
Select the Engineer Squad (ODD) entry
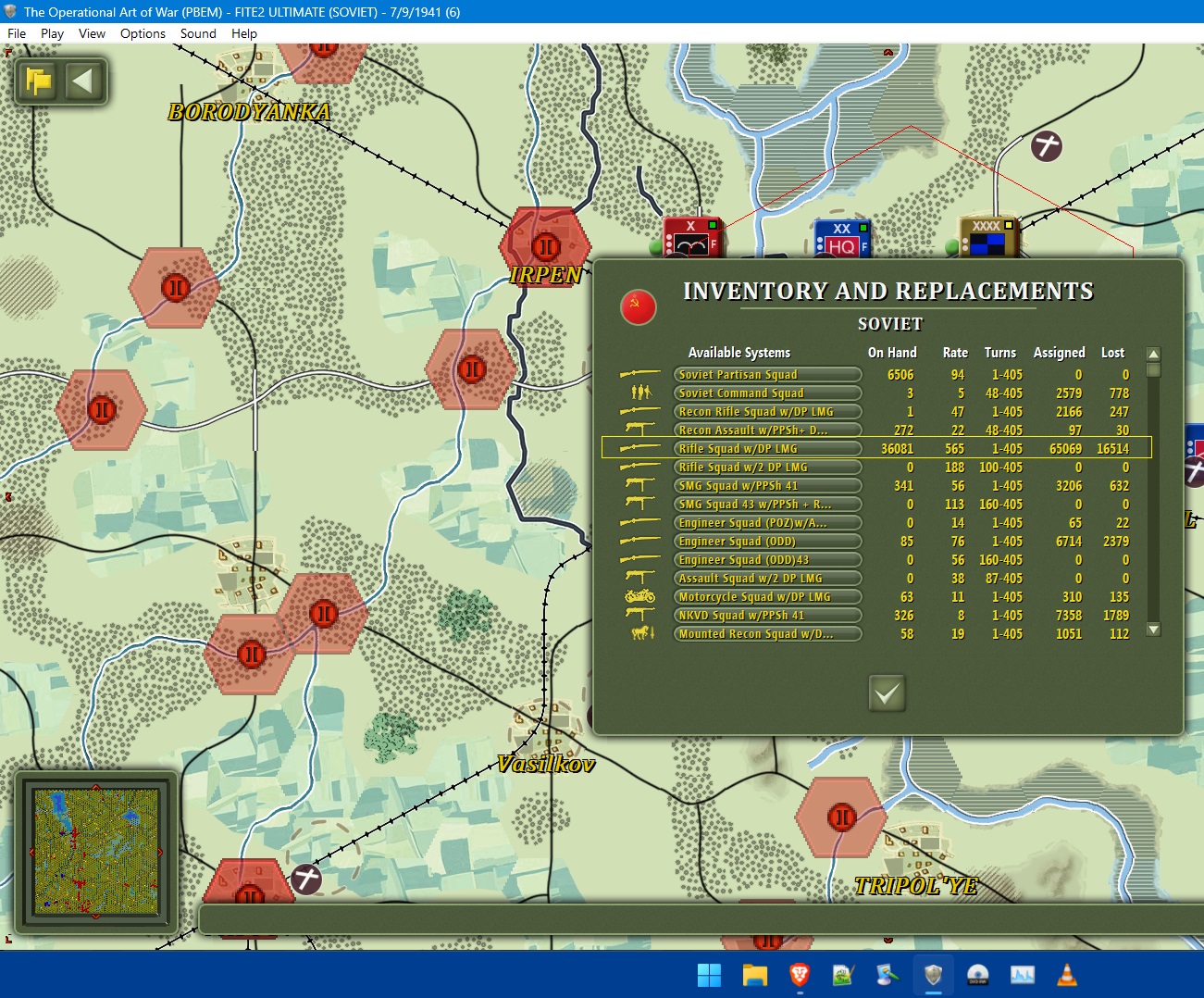(x=768, y=541)
